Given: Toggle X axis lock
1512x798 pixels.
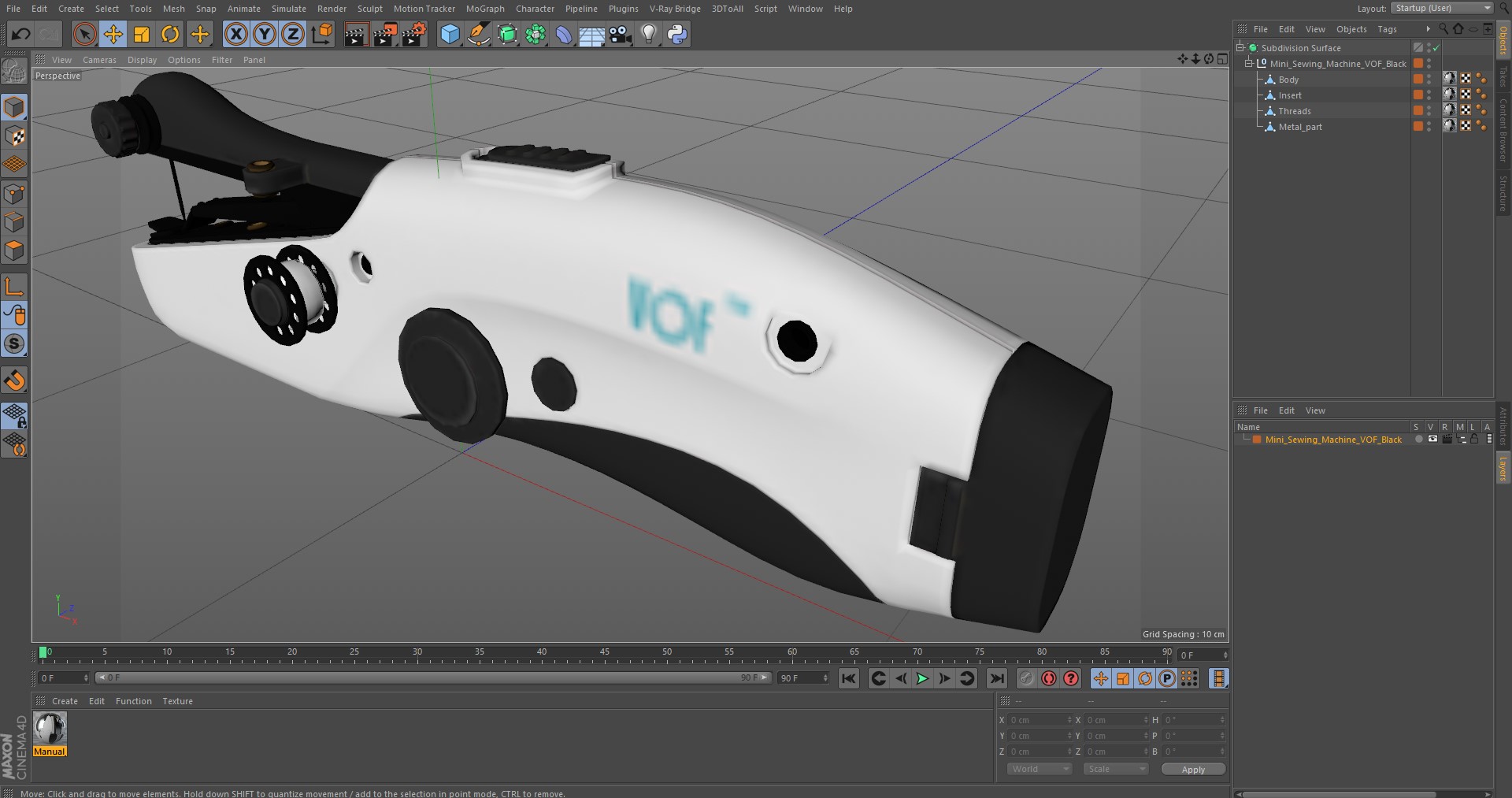Looking at the screenshot, I should click(x=235, y=34).
